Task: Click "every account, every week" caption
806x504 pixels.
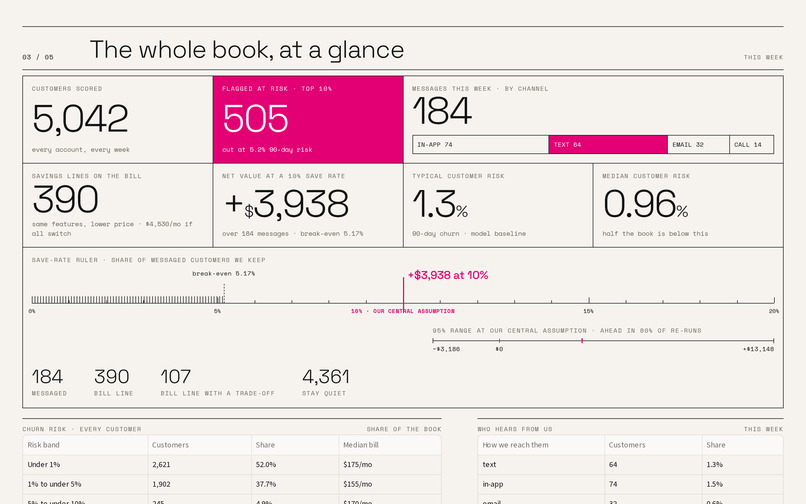Action: (x=81, y=150)
